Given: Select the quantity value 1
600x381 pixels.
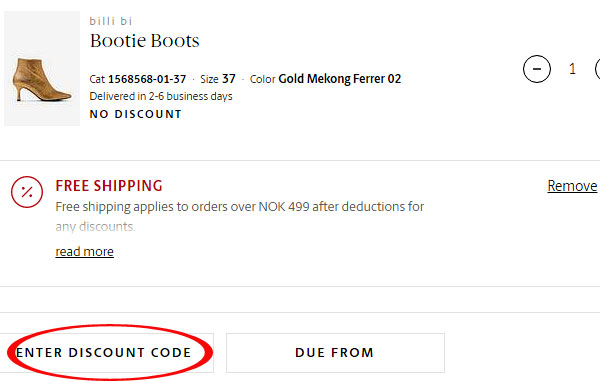Looking at the screenshot, I should tap(572, 69).
